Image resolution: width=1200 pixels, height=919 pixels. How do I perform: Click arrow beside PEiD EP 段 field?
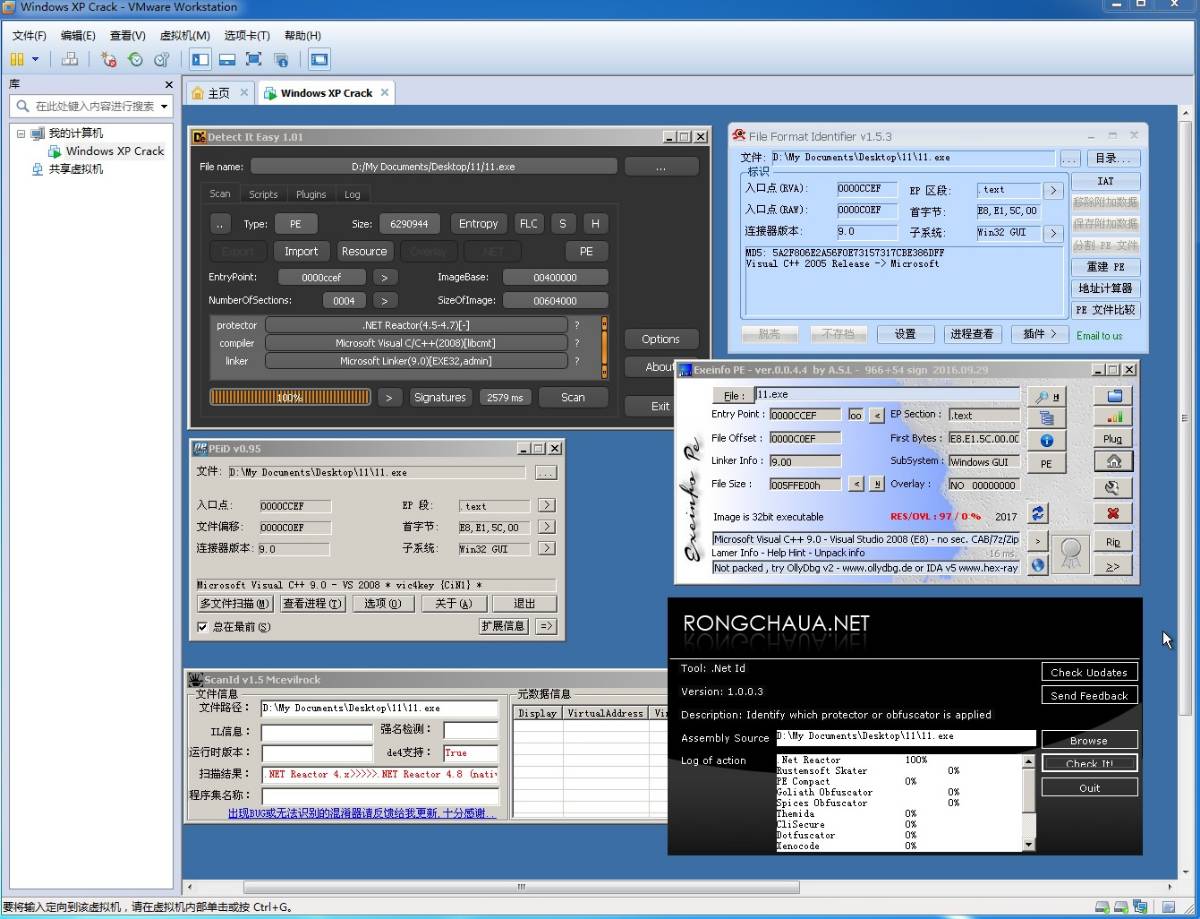546,505
